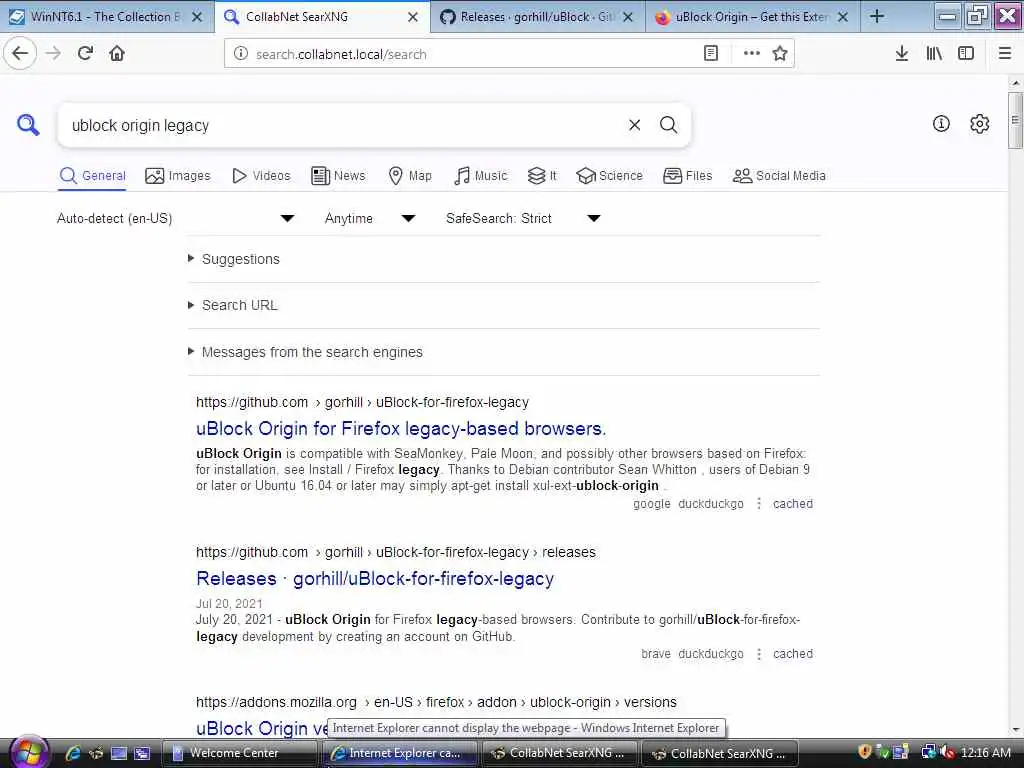Select the Science search category

(610, 176)
